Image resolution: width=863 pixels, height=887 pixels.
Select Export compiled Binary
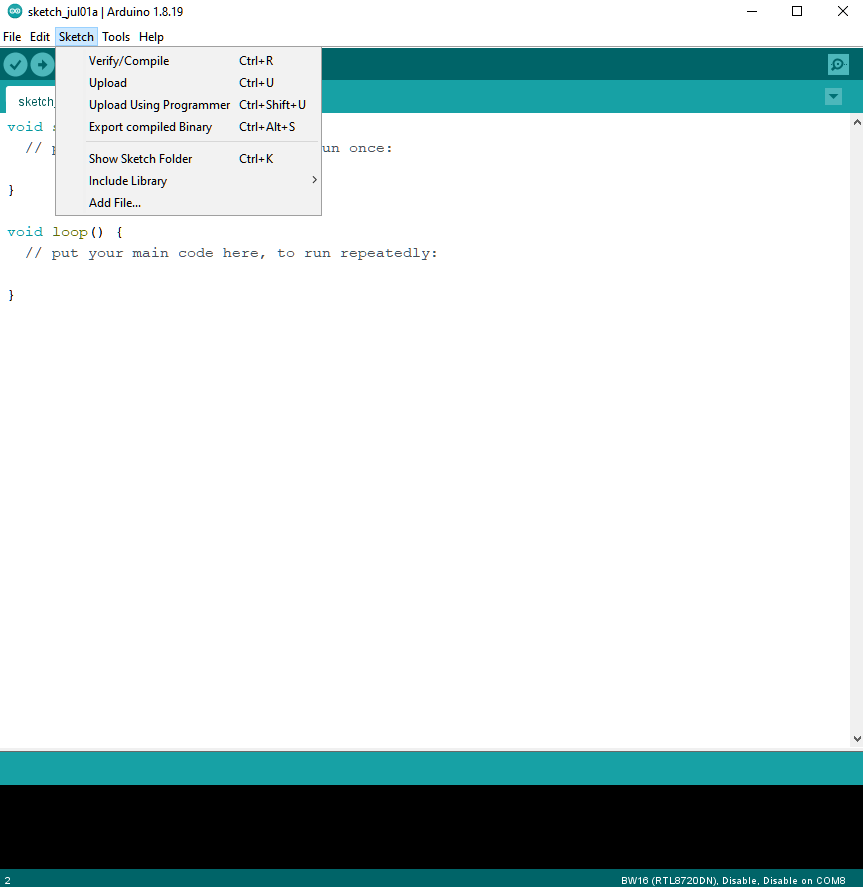188,127
